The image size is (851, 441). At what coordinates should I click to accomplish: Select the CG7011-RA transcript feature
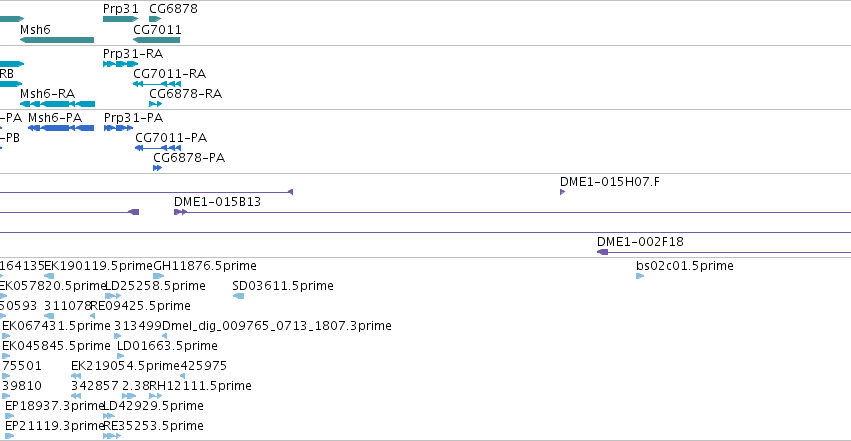pyautogui.click(x=157, y=84)
